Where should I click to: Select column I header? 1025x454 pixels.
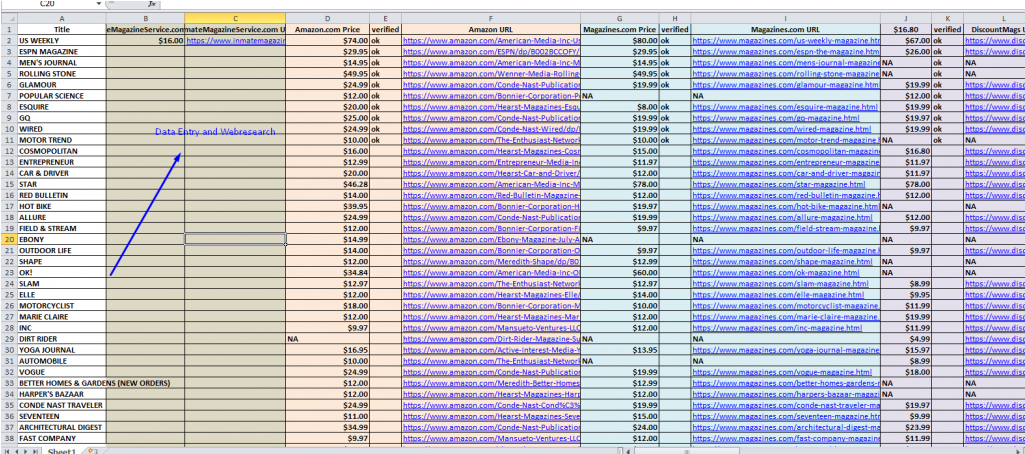(x=786, y=18)
